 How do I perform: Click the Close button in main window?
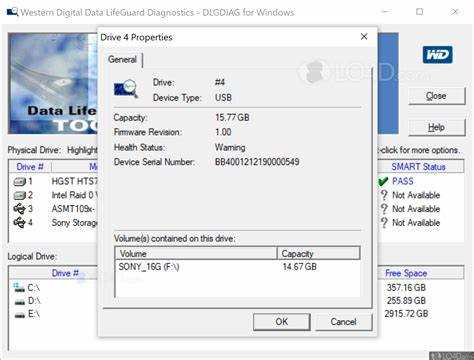coord(437,96)
